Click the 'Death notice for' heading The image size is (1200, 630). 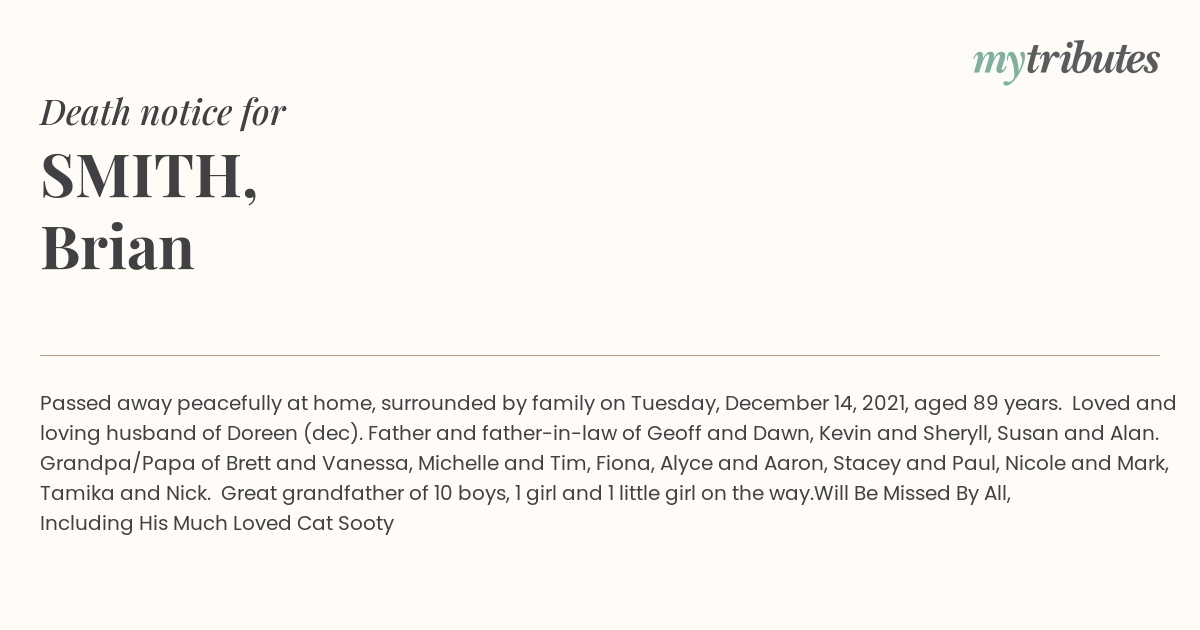pos(163,113)
